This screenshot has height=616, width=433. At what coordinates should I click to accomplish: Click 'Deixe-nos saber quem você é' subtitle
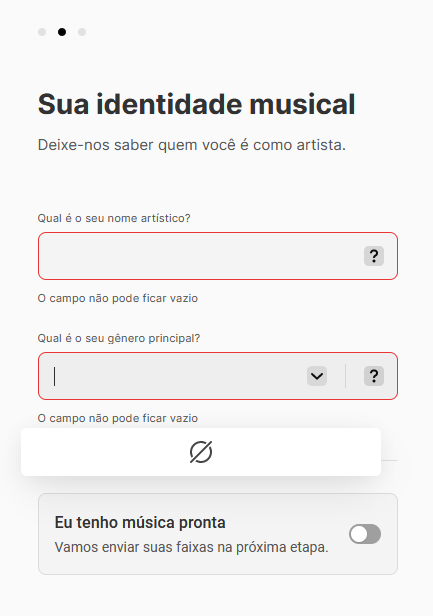click(x=192, y=145)
